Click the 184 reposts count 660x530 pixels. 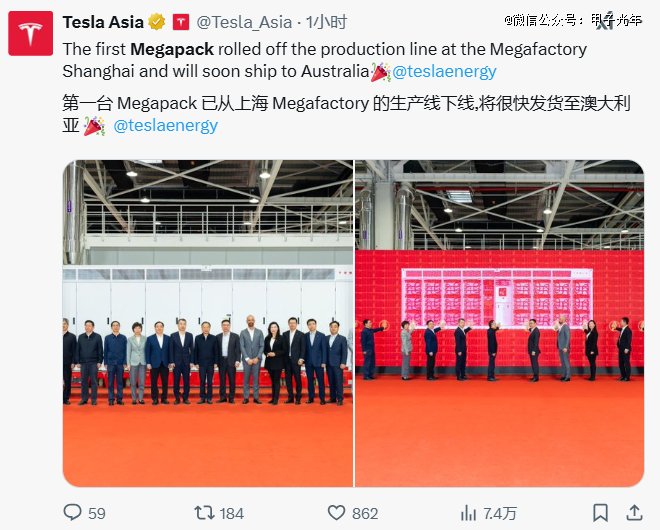click(231, 513)
